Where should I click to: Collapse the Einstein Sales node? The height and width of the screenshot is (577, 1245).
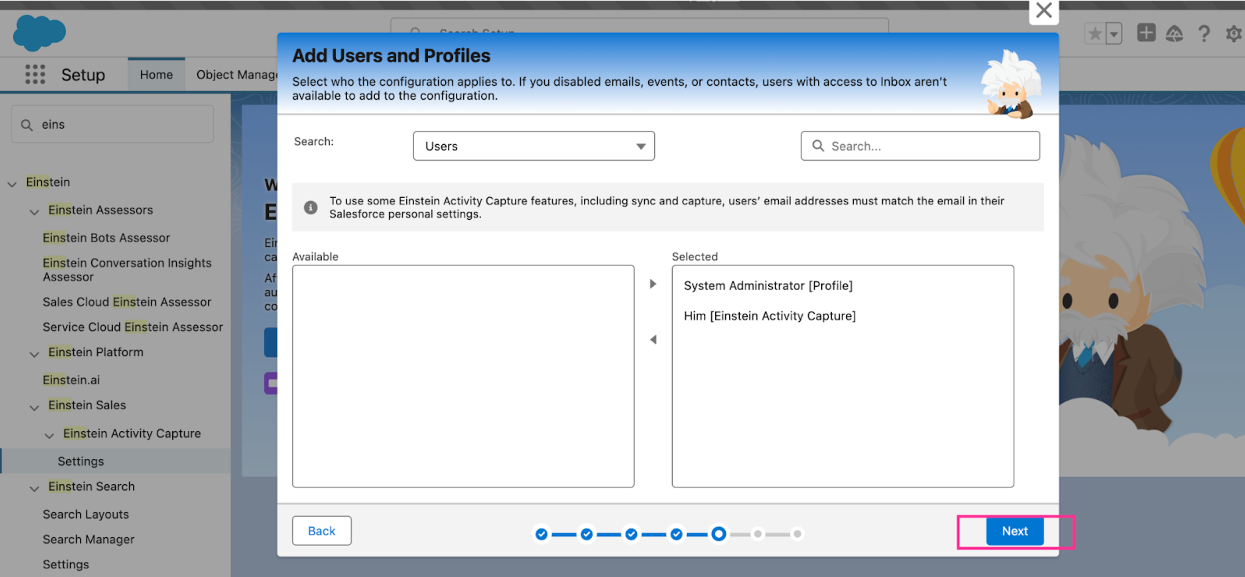tap(34, 406)
